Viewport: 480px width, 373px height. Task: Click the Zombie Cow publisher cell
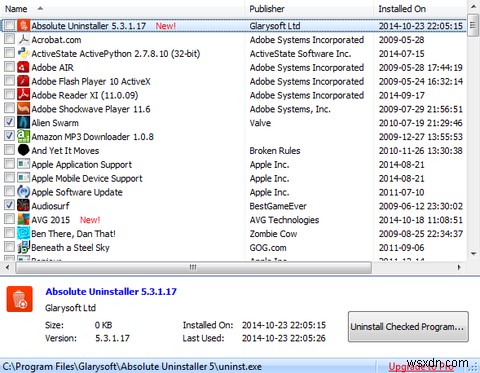click(273, 234)
